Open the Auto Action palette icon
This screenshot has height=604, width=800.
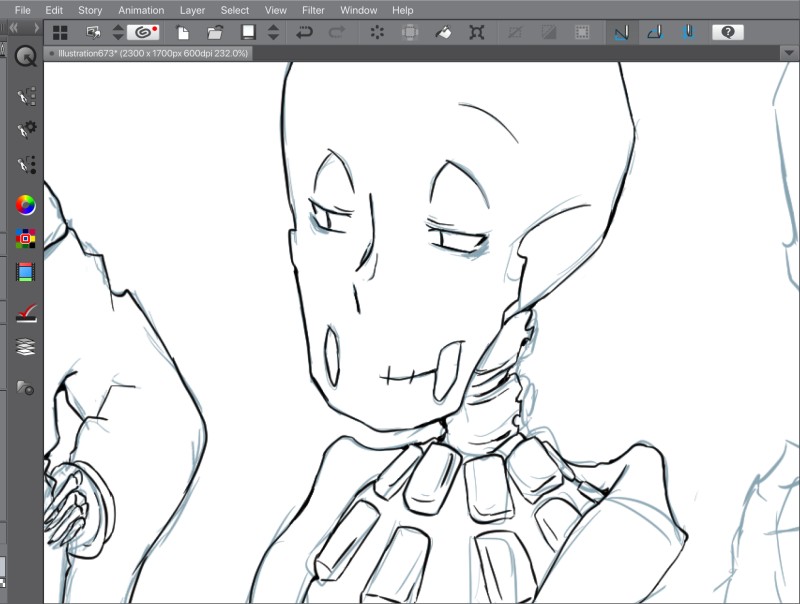tap(26, 313)
